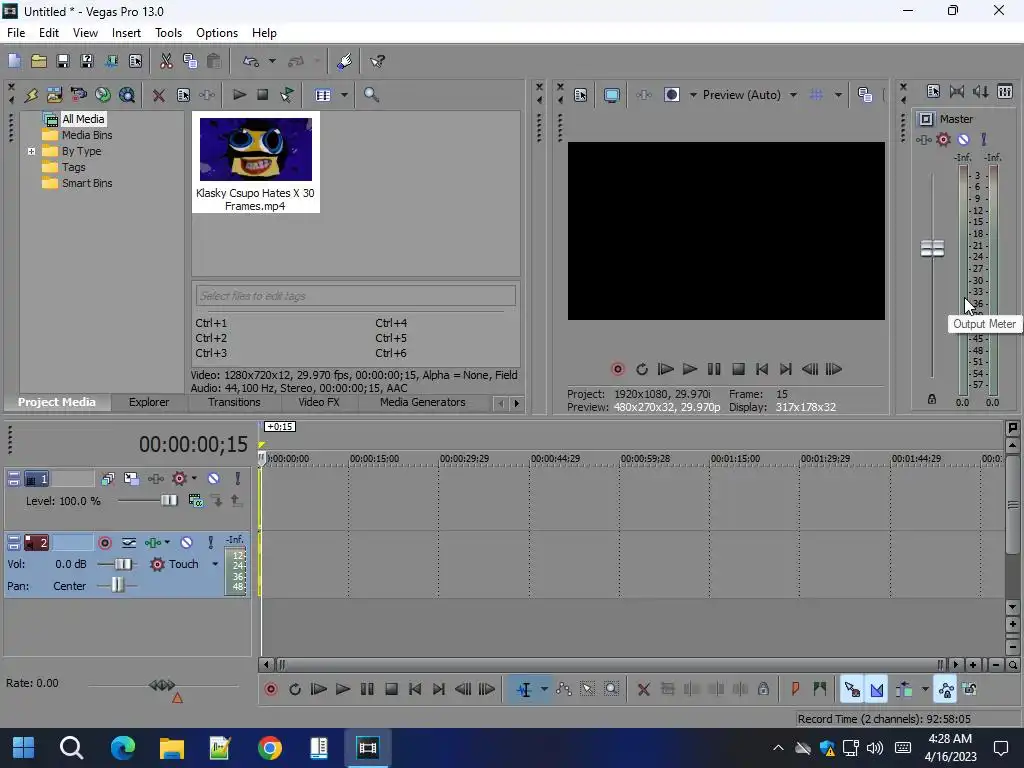Expand the By Type folder

[31, 152]
